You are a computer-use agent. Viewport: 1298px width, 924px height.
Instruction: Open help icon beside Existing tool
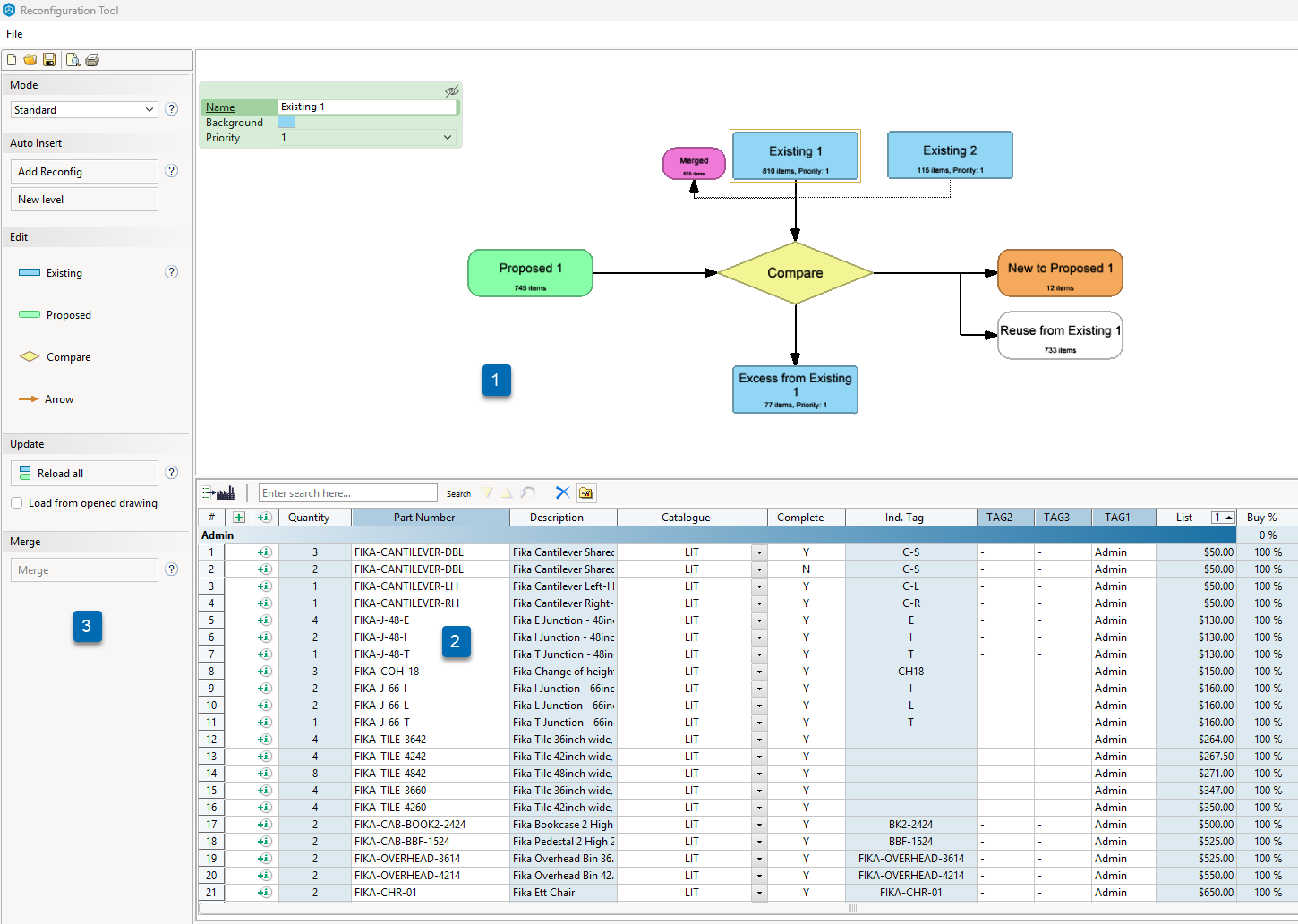coord(172,272)
